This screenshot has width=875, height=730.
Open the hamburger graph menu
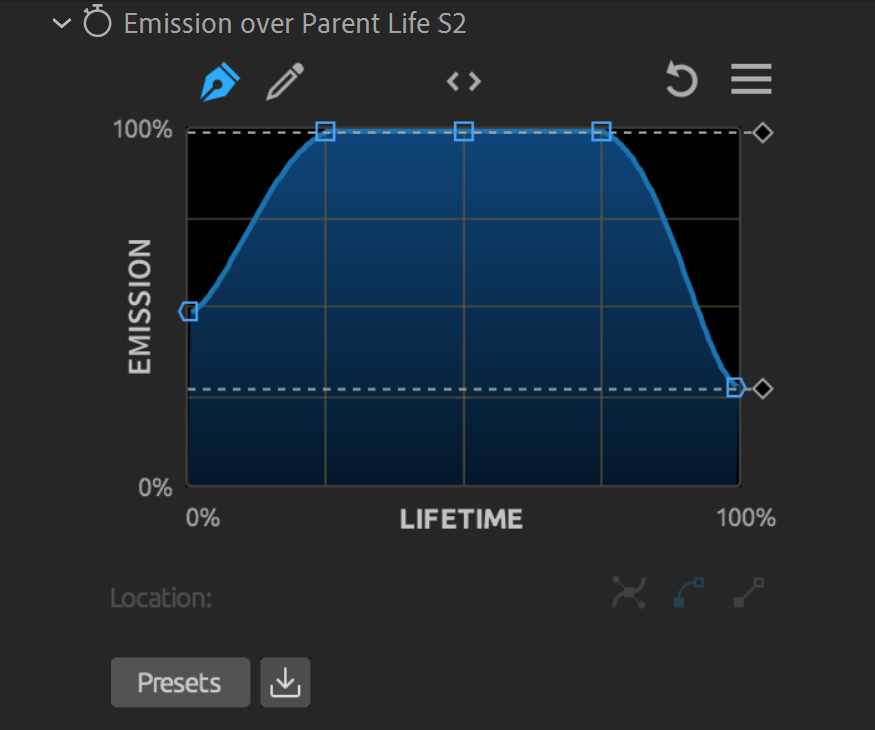[751, 79]
